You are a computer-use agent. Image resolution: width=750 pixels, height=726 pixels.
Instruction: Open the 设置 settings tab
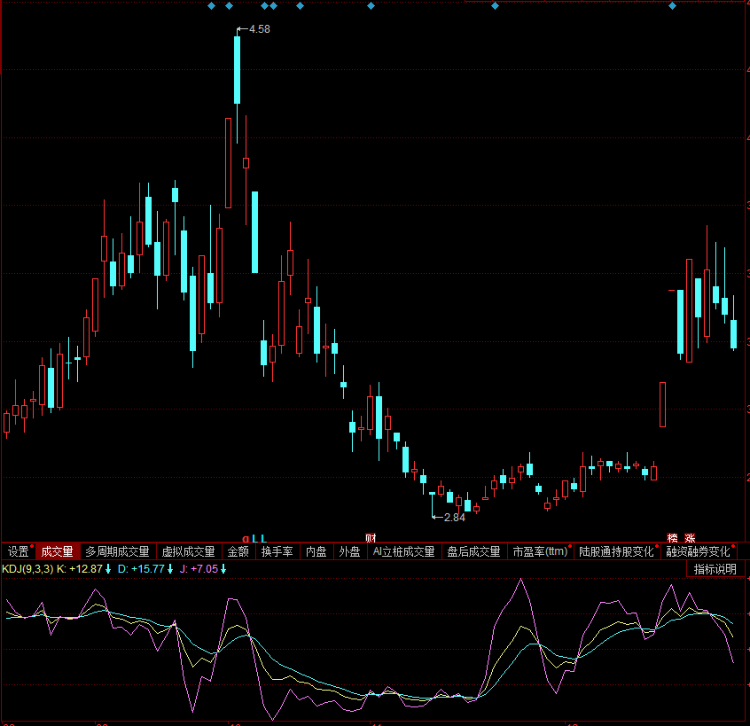click(x=18, y=551)
